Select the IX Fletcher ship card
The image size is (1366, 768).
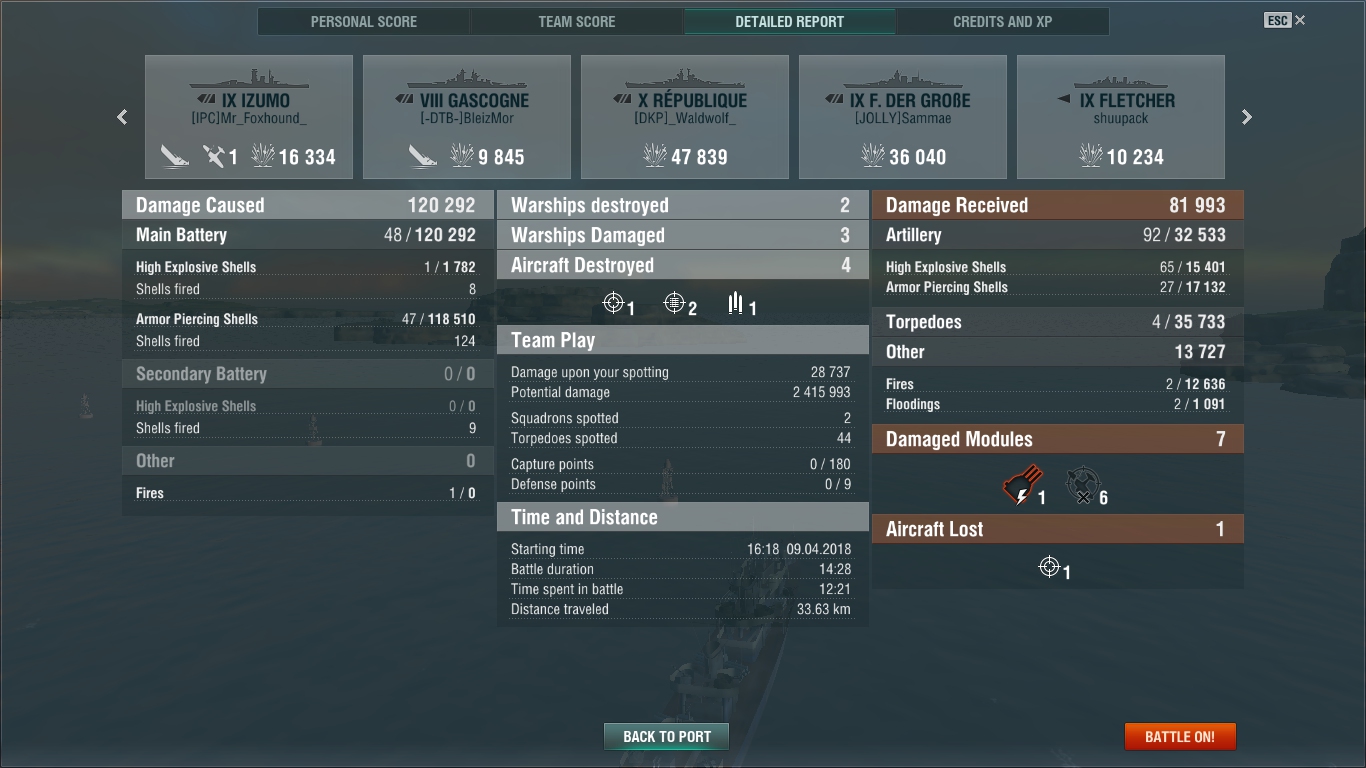pos(1121,117)
